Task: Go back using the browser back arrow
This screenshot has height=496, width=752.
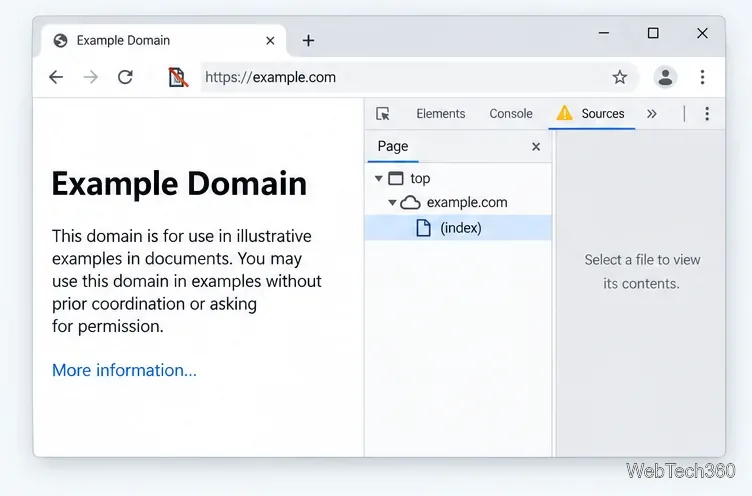Action: click(x=56, y=77)
